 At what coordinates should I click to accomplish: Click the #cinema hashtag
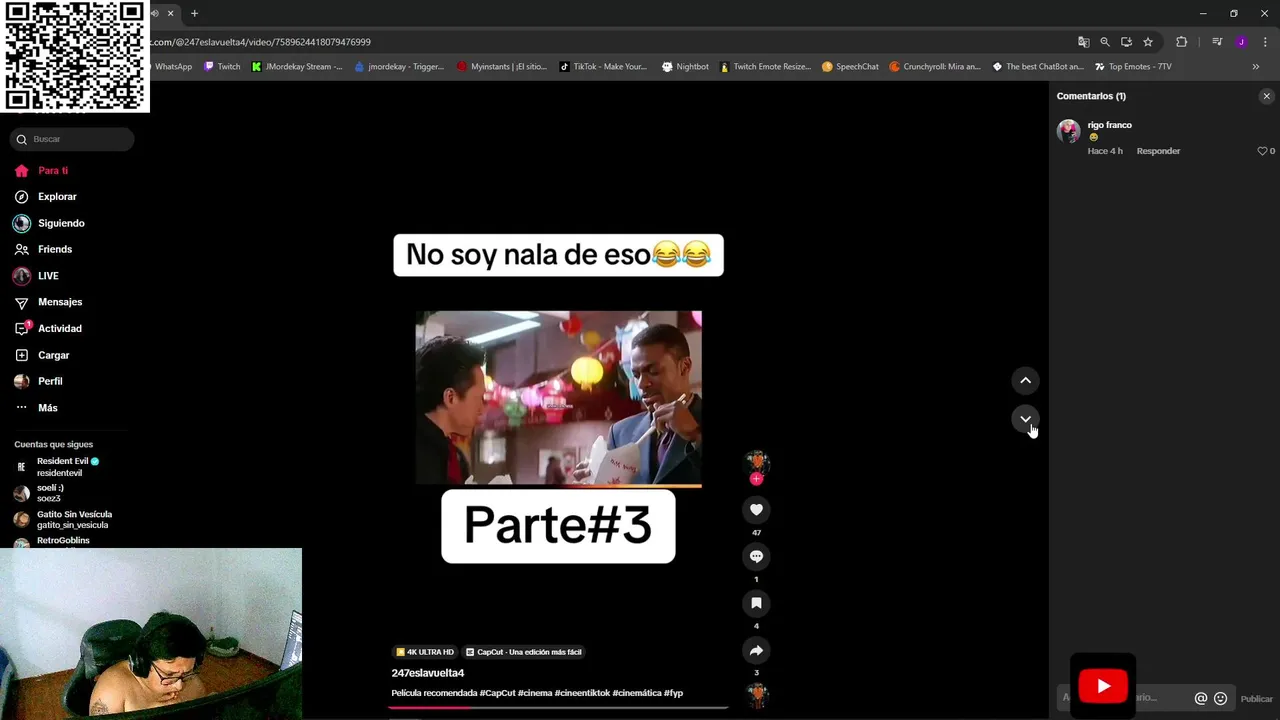coord(535,693)
